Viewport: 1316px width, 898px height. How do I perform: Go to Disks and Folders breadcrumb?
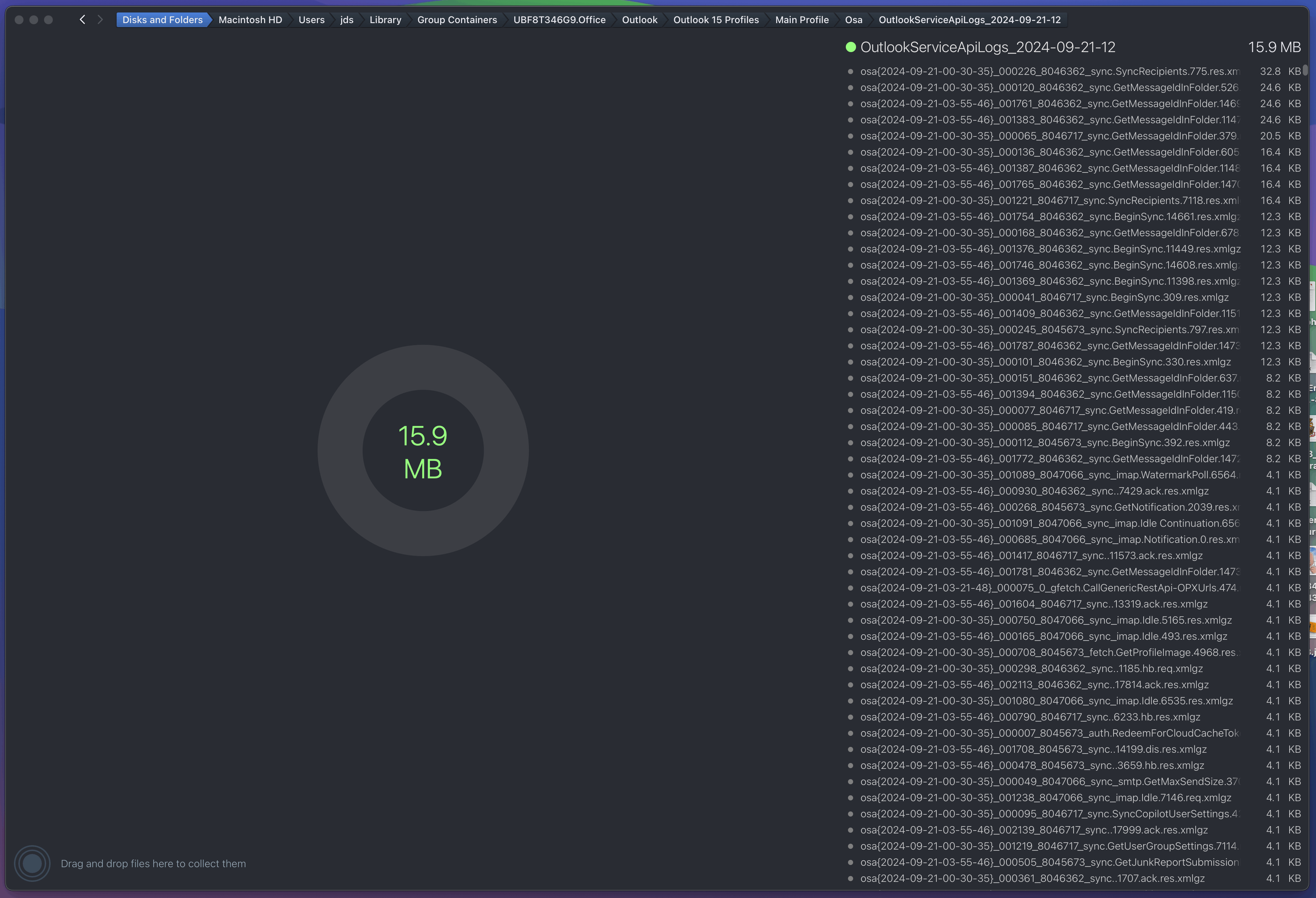(x=162, y=20)
